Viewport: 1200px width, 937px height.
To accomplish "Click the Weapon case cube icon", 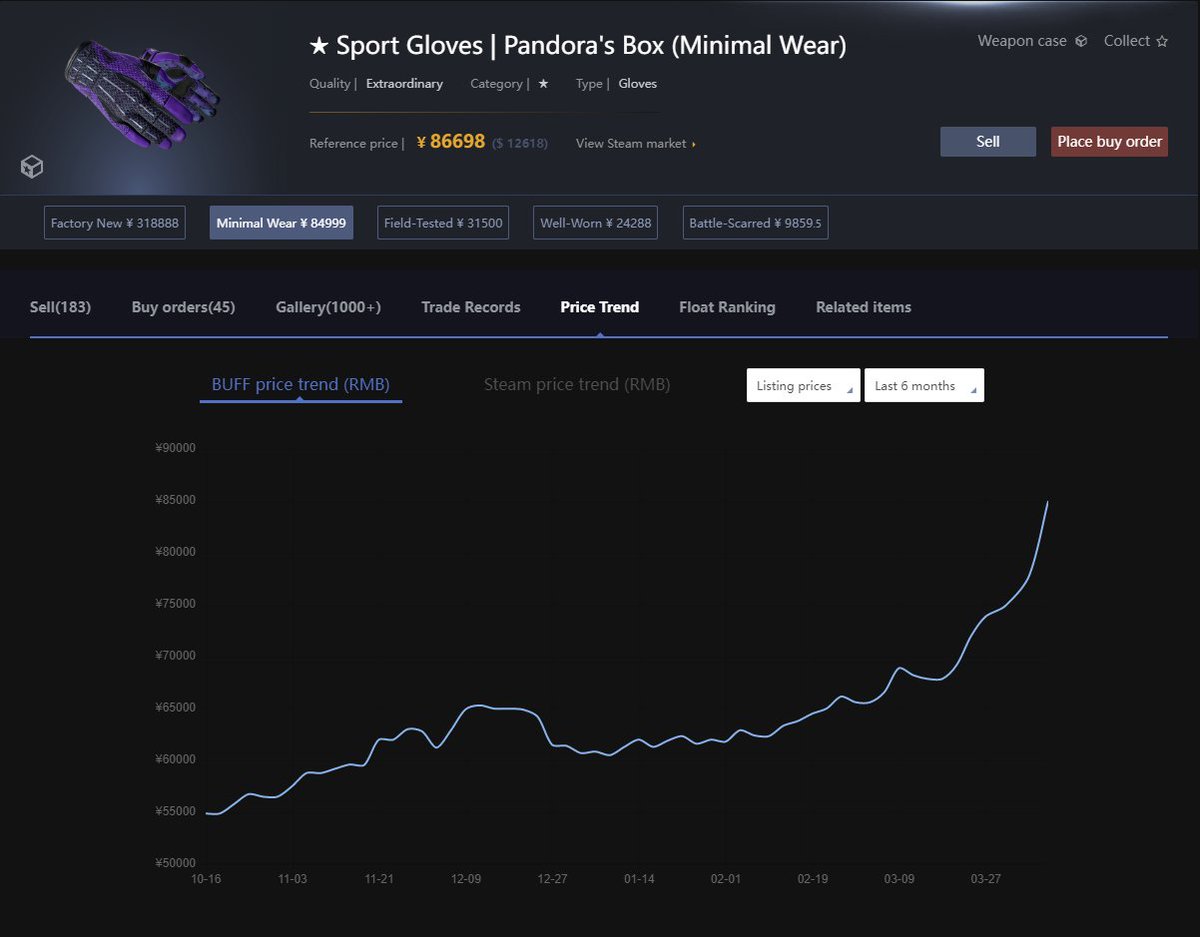I will pos(1081,41).
